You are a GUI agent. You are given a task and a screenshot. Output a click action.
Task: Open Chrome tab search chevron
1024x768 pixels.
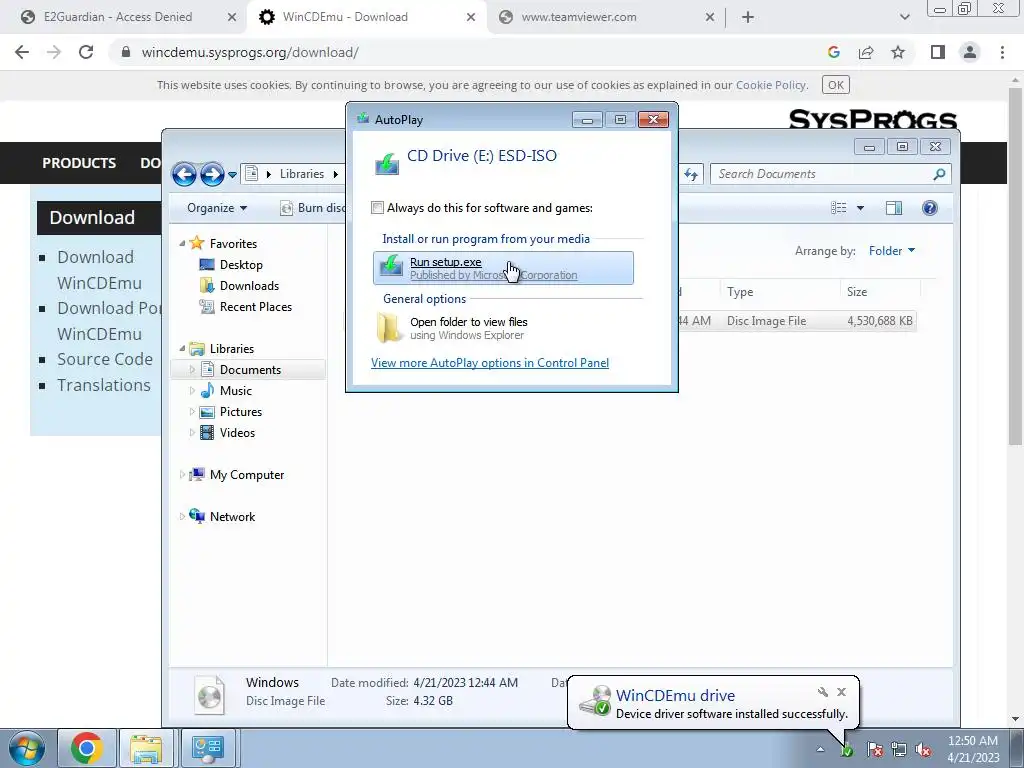pyautogui.click(x=904, y=17)
